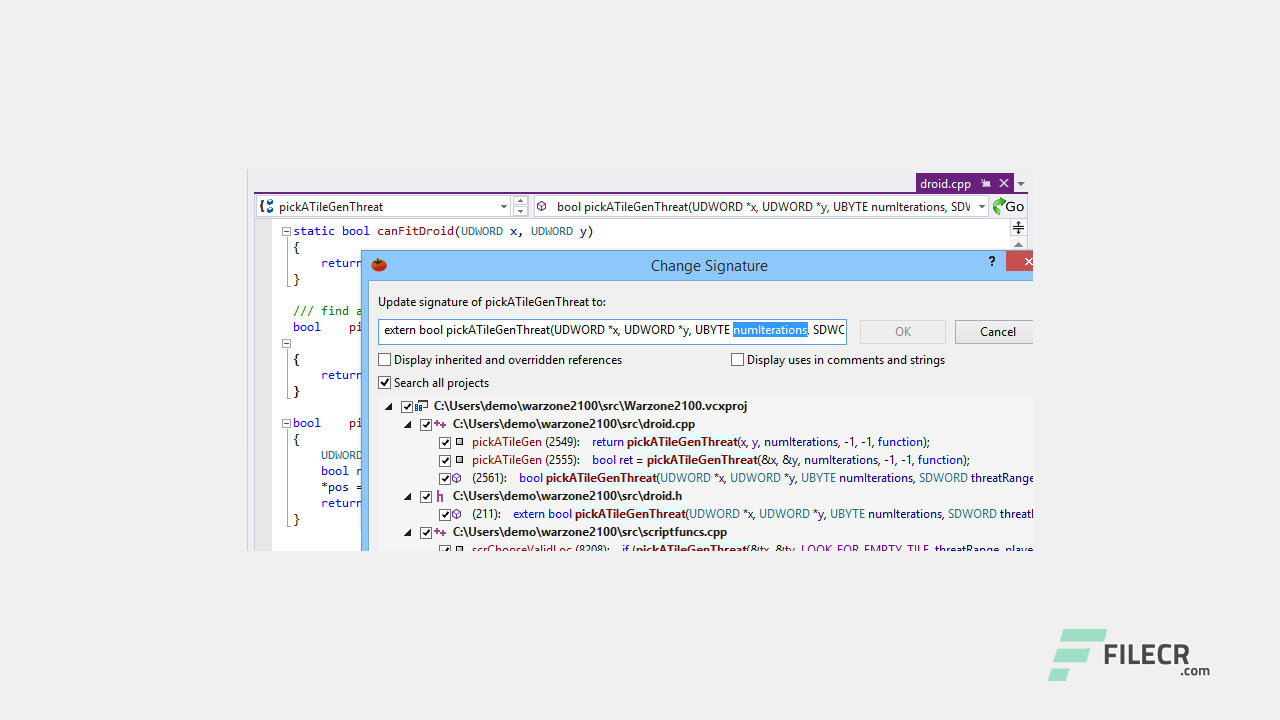The width and height of the screenshot is (1280, 720).
Task: Uncheck the (2561) definition result checkbox
Action: (x=445, y=479)
